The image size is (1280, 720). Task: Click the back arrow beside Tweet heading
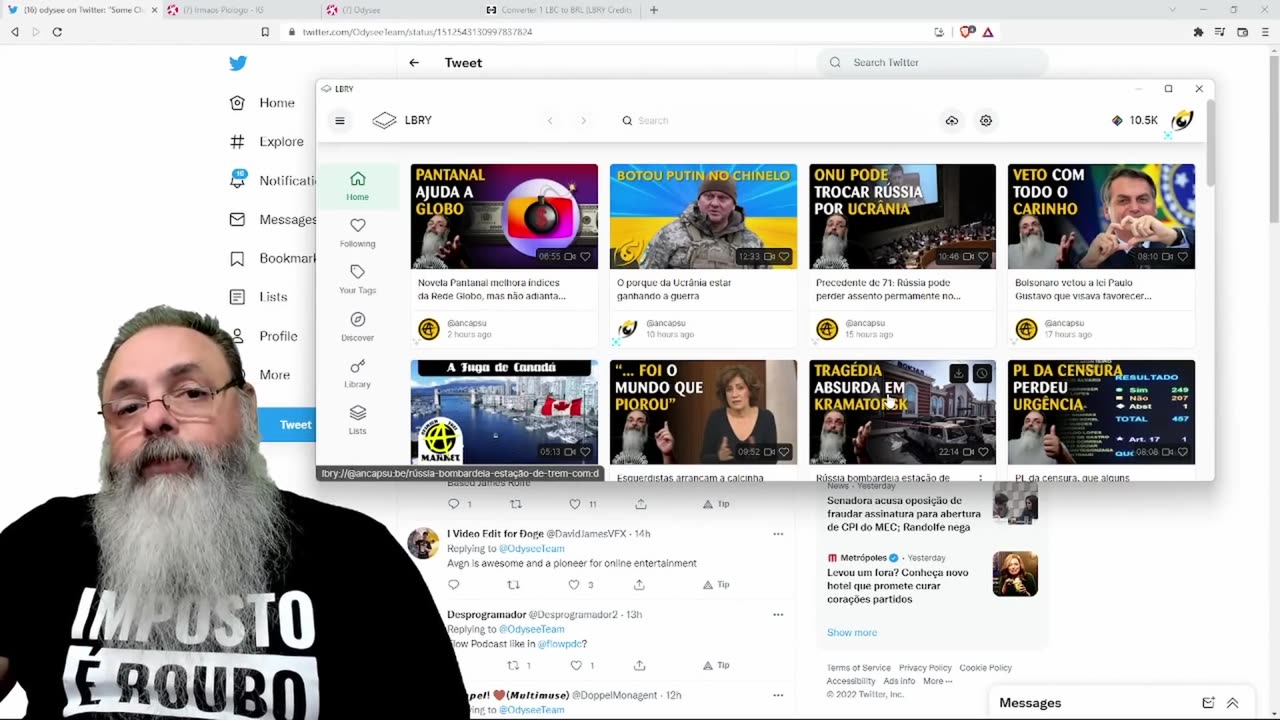tap(414, 63)
